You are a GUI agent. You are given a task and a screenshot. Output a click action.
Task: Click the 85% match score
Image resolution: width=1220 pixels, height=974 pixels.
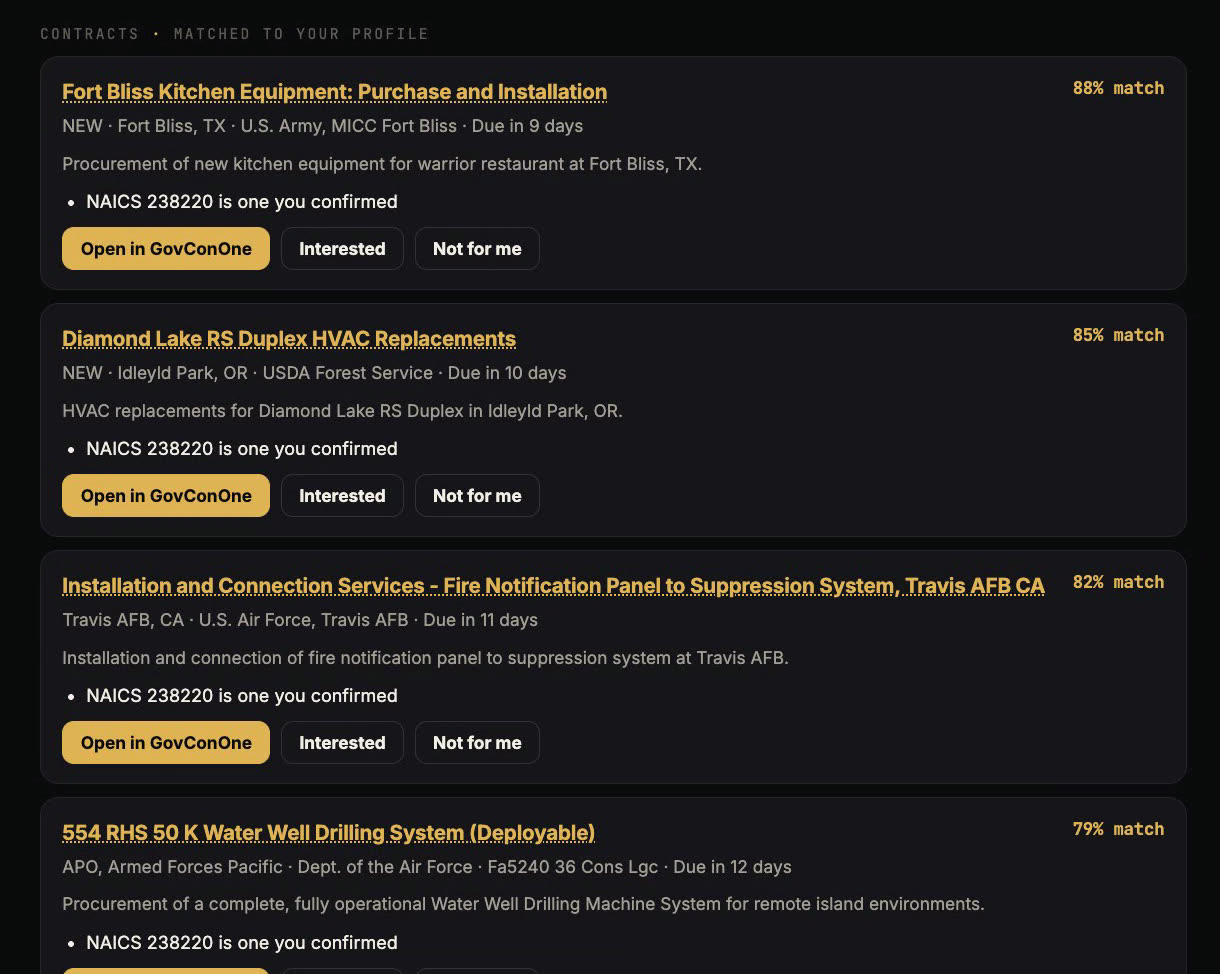point(1118,335)
